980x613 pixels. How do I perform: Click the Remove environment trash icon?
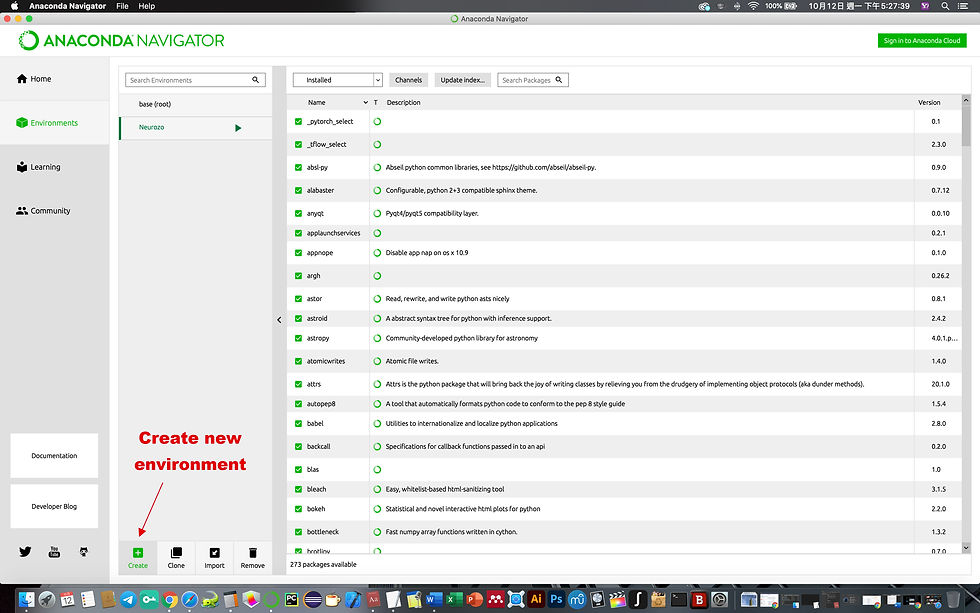252,552
